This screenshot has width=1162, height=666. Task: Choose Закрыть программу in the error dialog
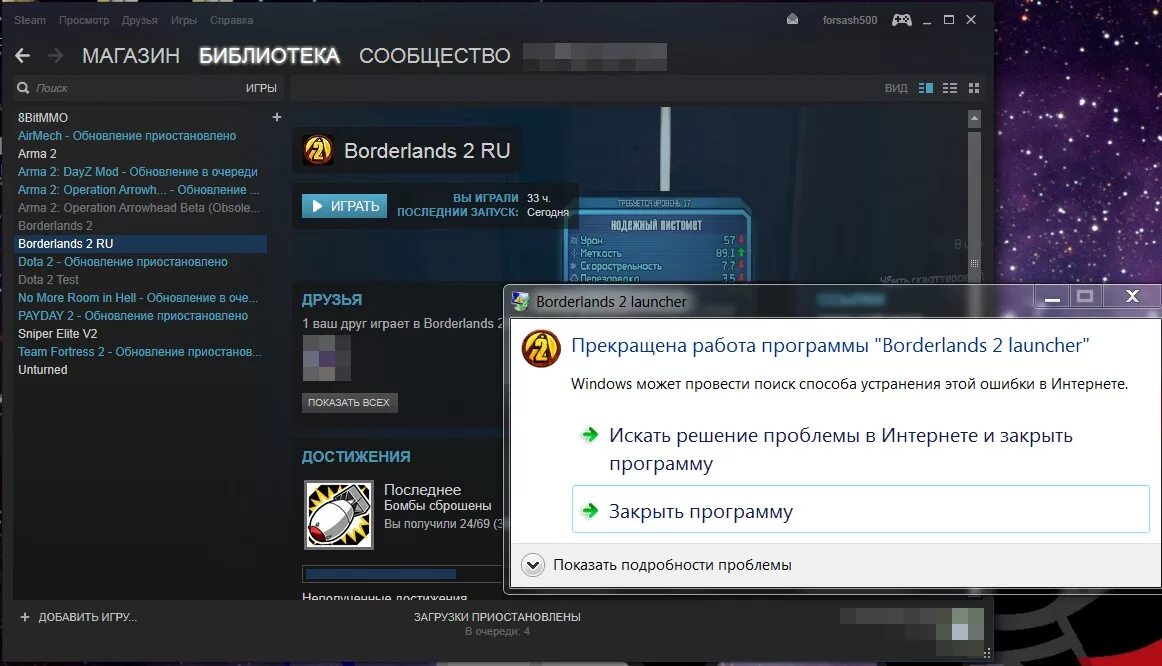coord(860,510)
